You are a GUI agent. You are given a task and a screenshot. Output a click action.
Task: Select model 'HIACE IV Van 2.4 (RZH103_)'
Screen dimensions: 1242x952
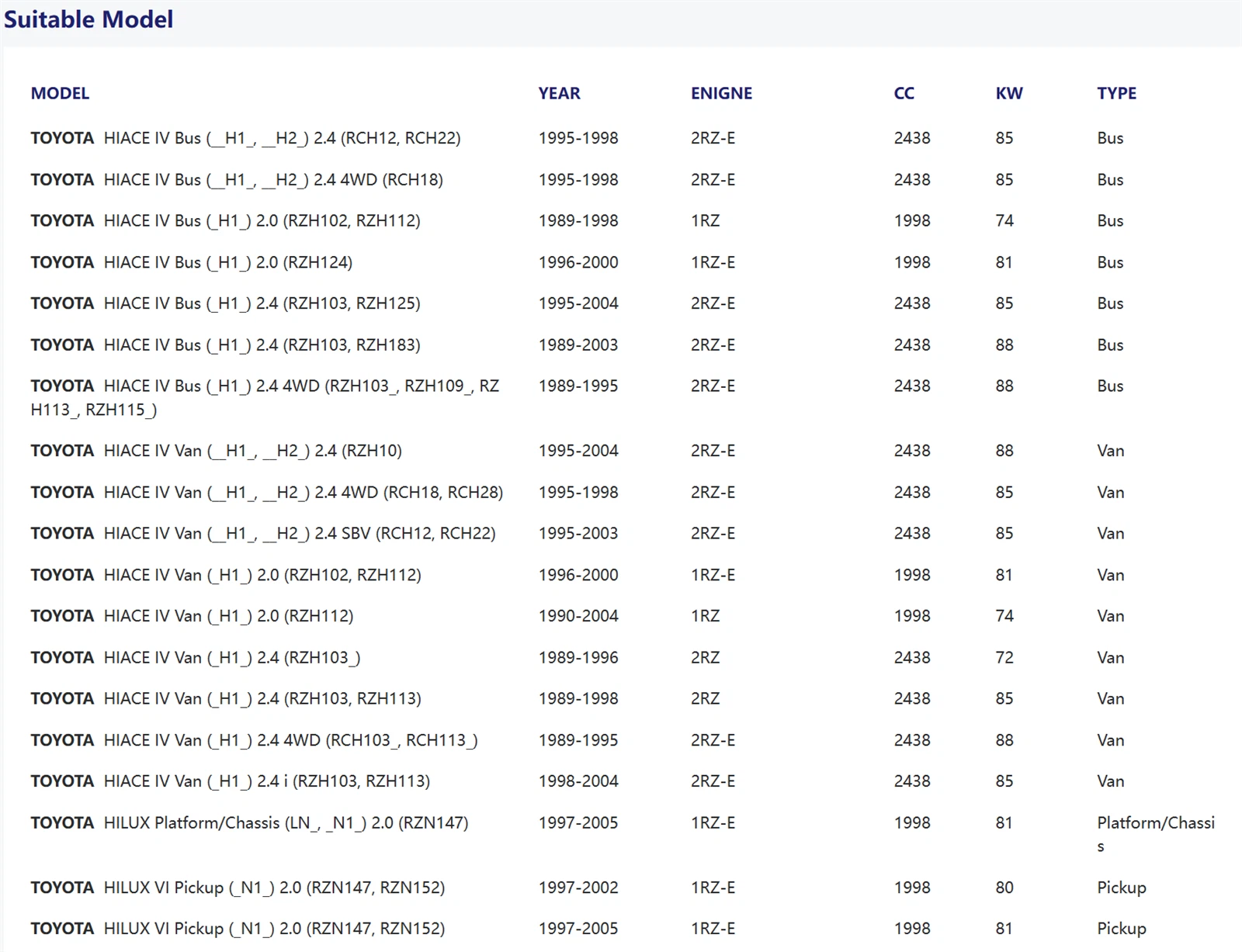[x=195, y=658]
